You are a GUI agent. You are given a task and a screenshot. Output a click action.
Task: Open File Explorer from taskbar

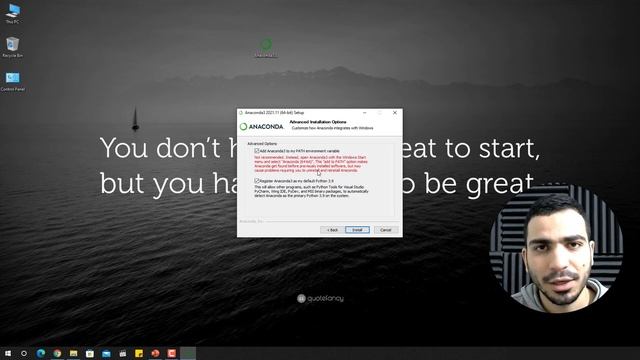[73, 353]
